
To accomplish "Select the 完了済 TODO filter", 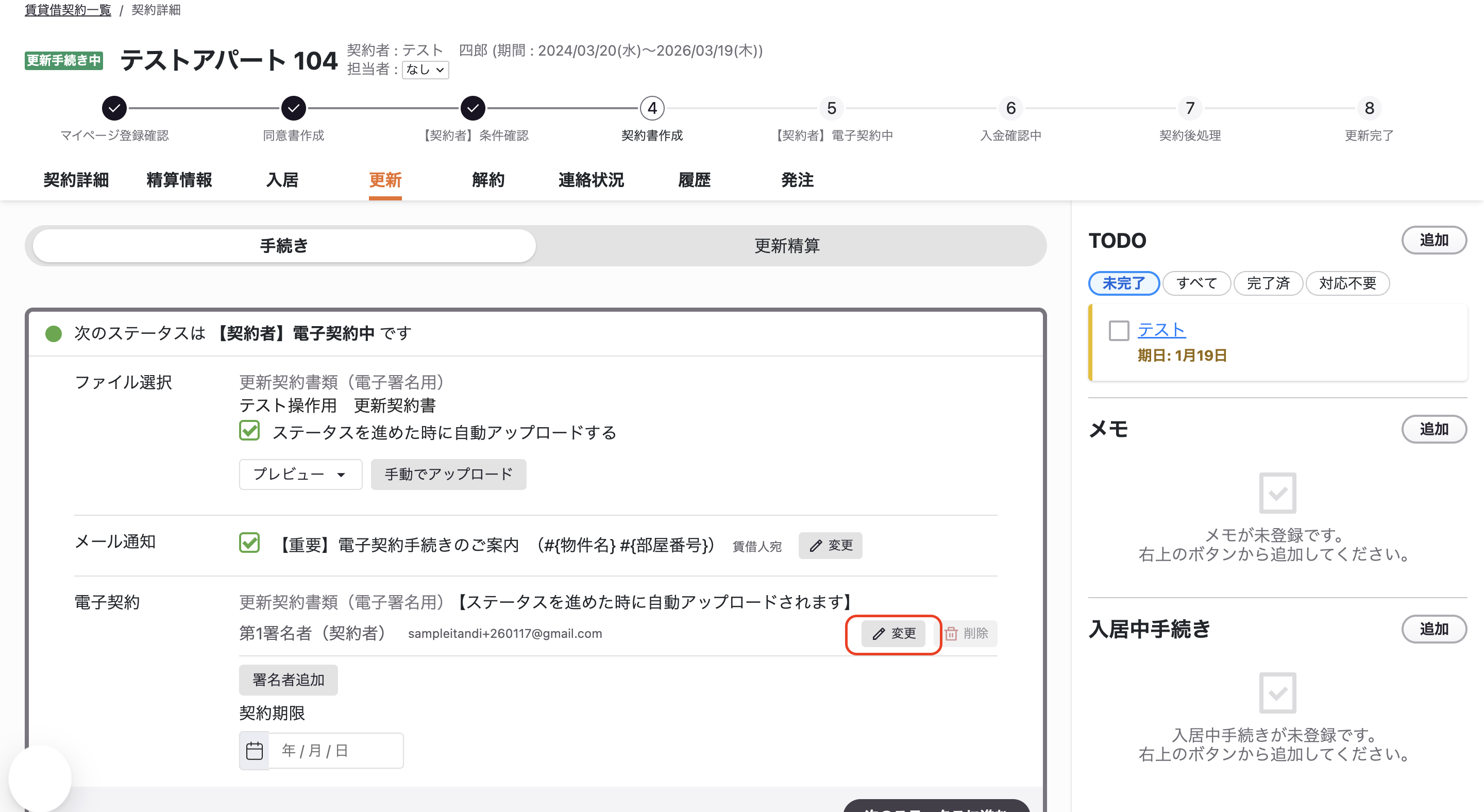I will tap(1268, 283).
